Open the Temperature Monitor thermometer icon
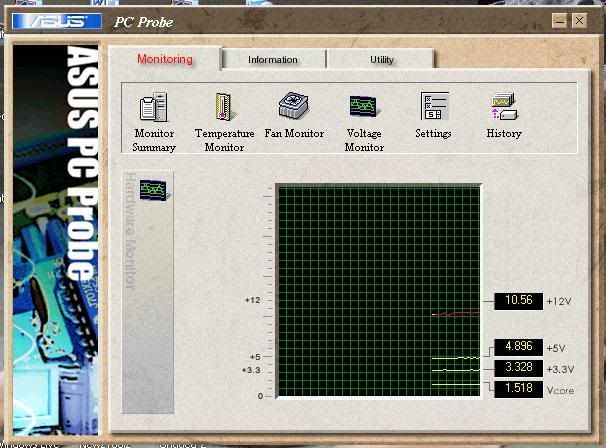 (224, 107)
